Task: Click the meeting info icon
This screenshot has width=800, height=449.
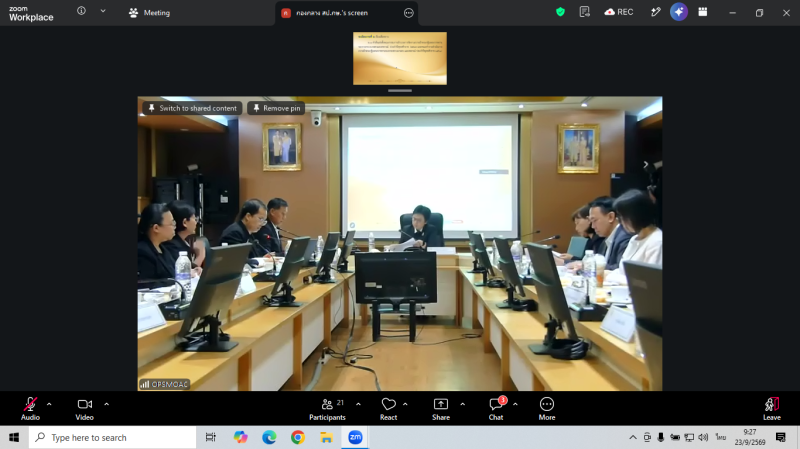Action: coord(81,11)
